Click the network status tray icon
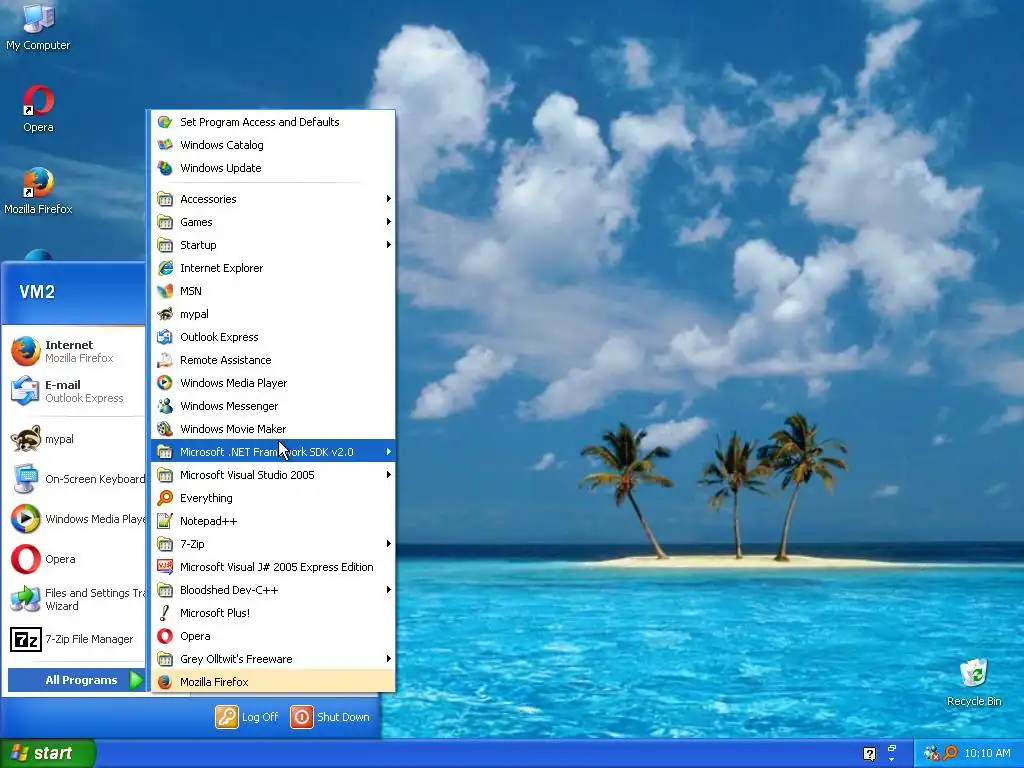This screenshot has width=1024, height=768. coord(931,753)
